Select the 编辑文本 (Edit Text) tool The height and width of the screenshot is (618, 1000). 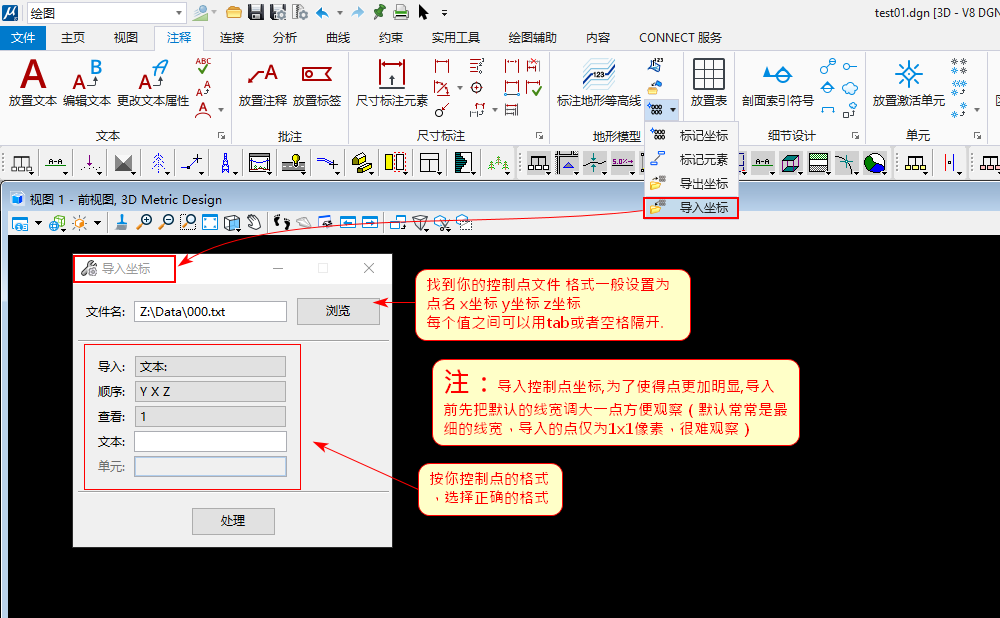point(87,82)
